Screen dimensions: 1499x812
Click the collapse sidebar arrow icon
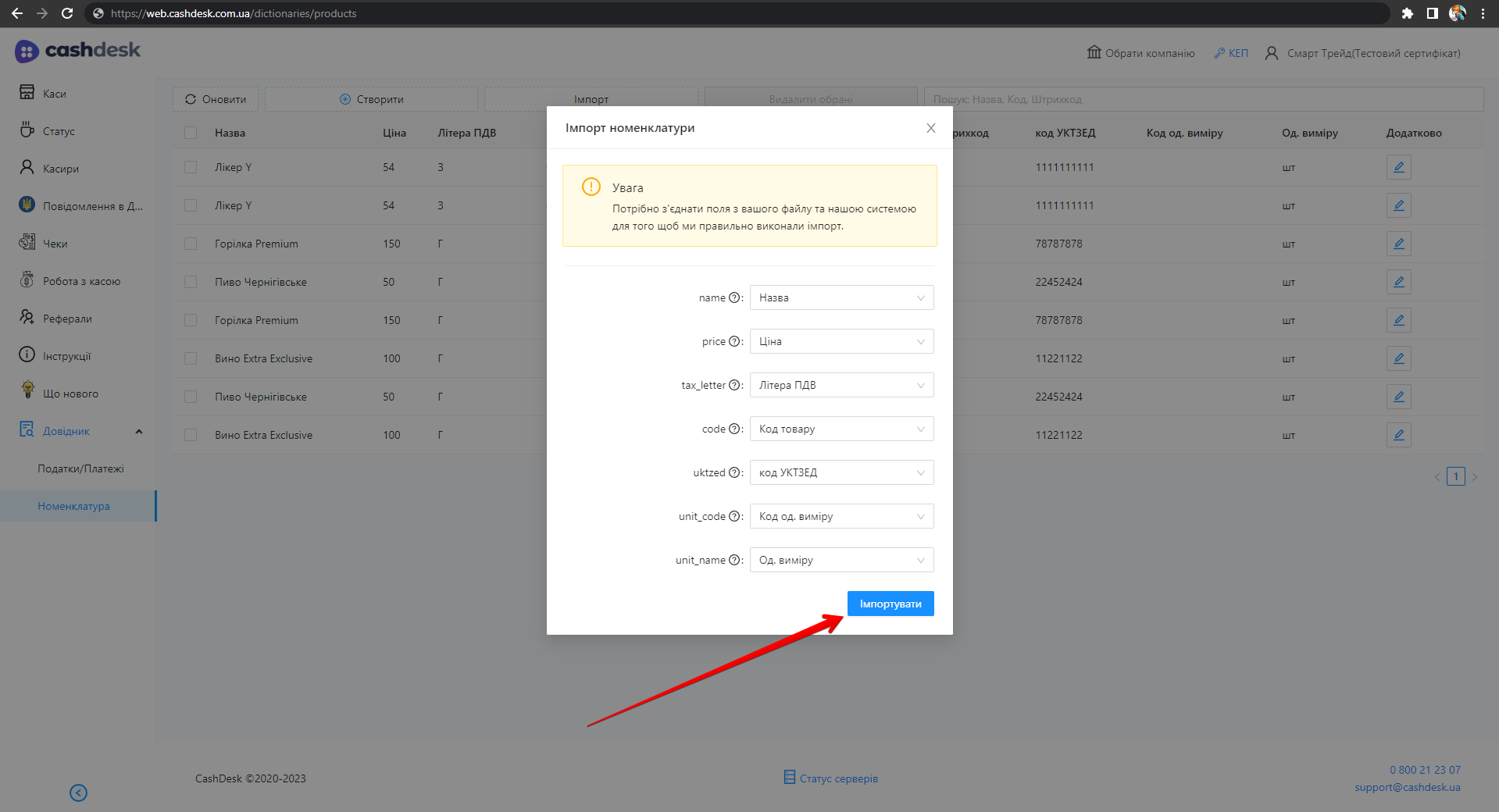pos(78,792)
